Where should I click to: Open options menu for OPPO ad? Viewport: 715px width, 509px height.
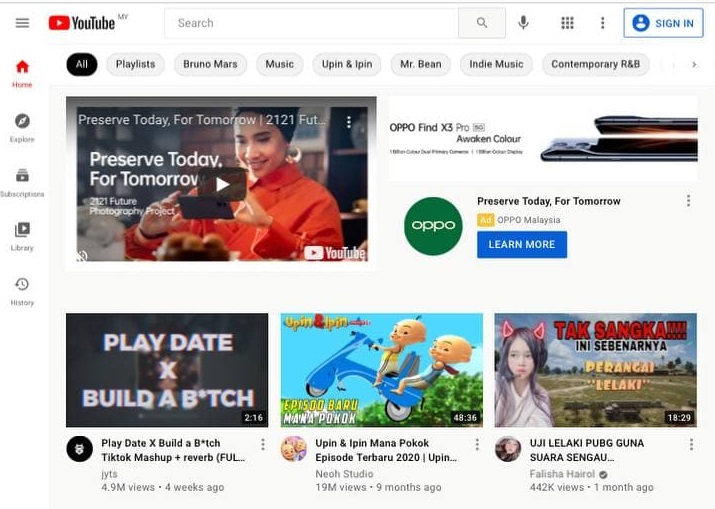[x=688, y=201]
